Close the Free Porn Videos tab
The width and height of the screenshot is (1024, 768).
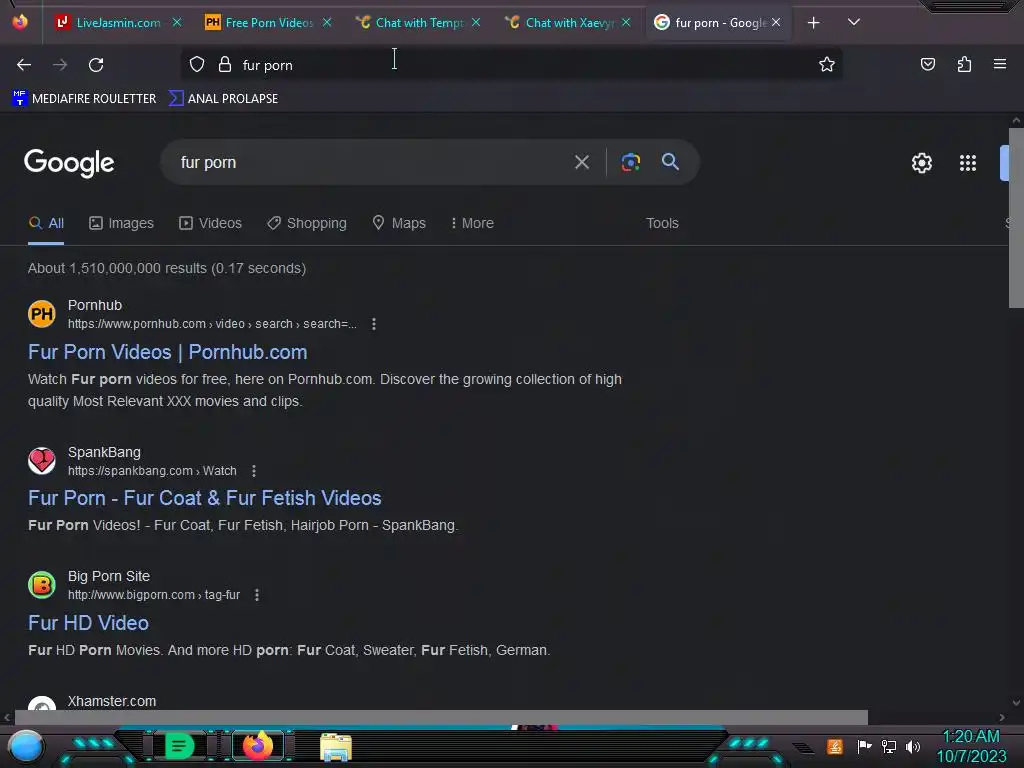327,23
